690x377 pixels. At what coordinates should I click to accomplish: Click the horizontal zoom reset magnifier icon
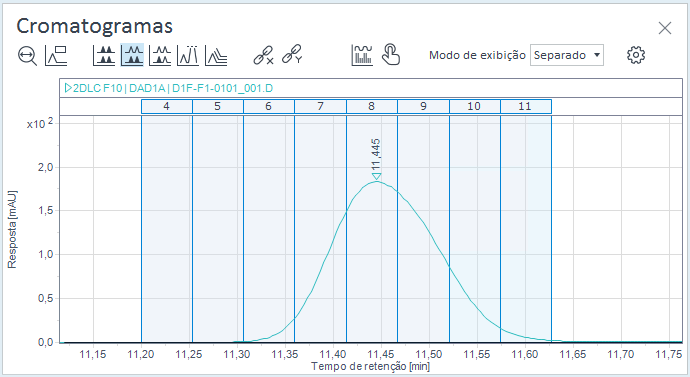tap(27, 56)
